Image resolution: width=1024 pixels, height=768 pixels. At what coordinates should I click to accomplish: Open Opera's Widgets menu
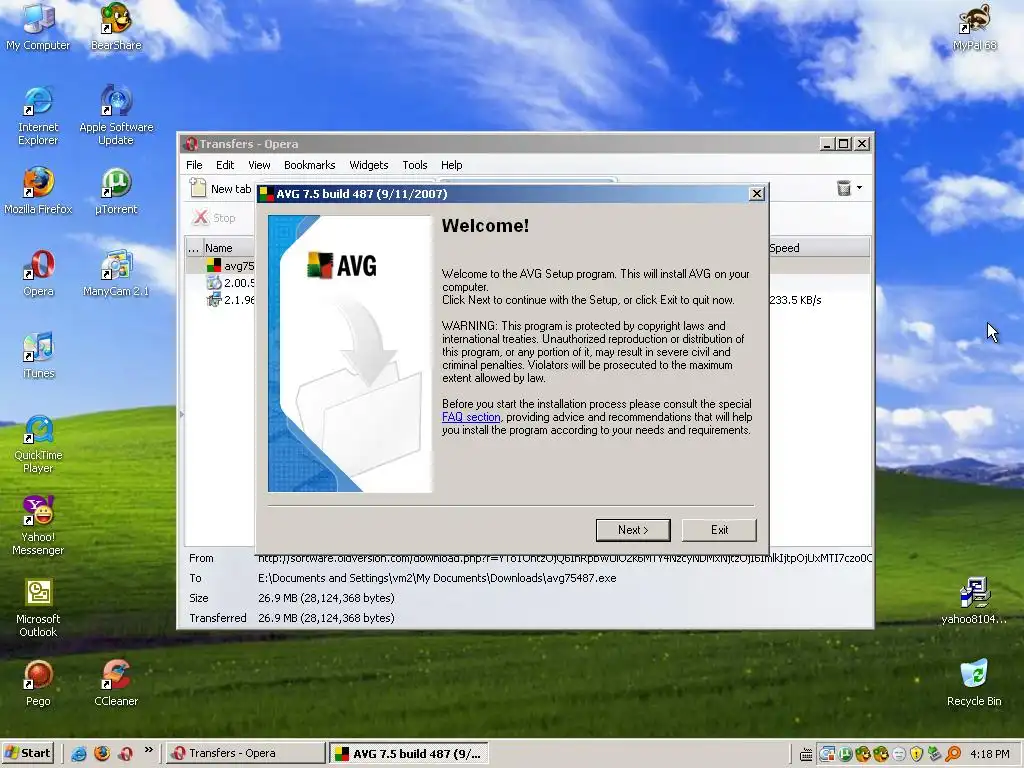click(368, 165)
